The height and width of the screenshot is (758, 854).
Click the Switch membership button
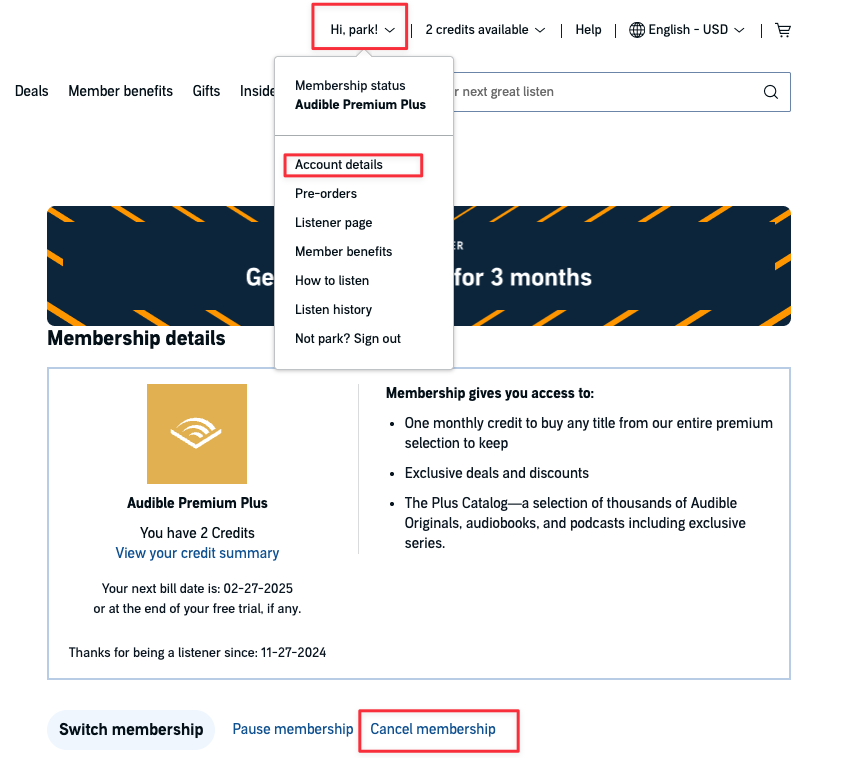tap(131, 729)
